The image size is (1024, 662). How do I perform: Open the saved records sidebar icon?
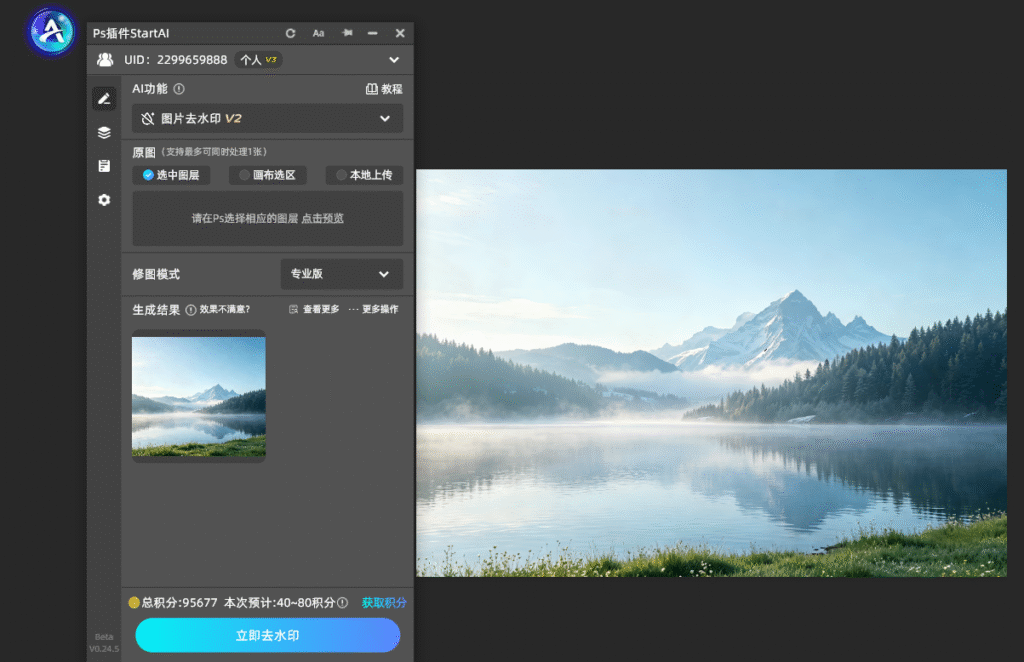[x=104, y=166]
